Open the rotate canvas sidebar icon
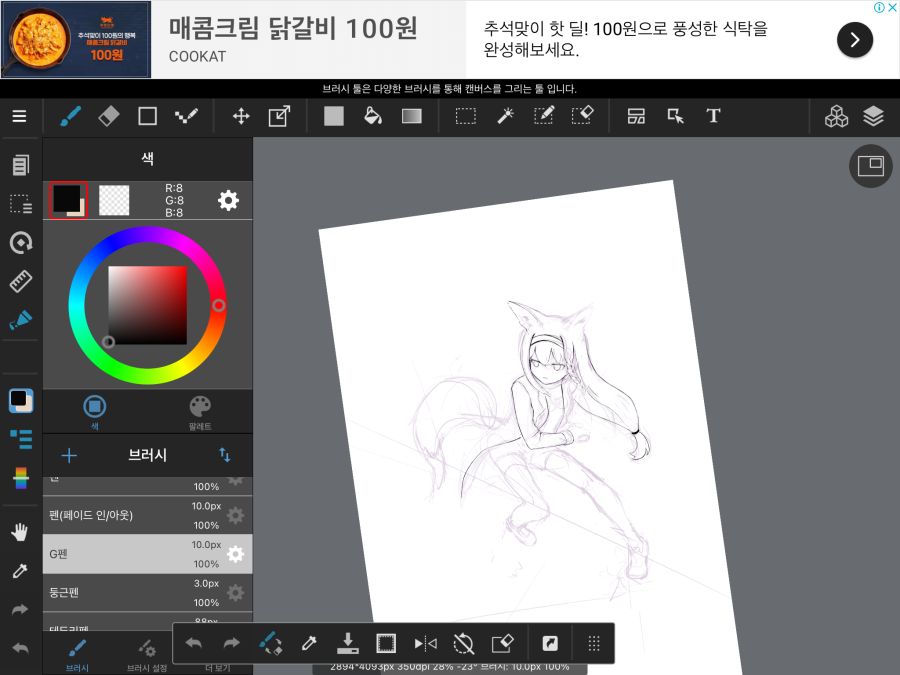This screenshot has width=900, height=675. (x=21, y=243)
